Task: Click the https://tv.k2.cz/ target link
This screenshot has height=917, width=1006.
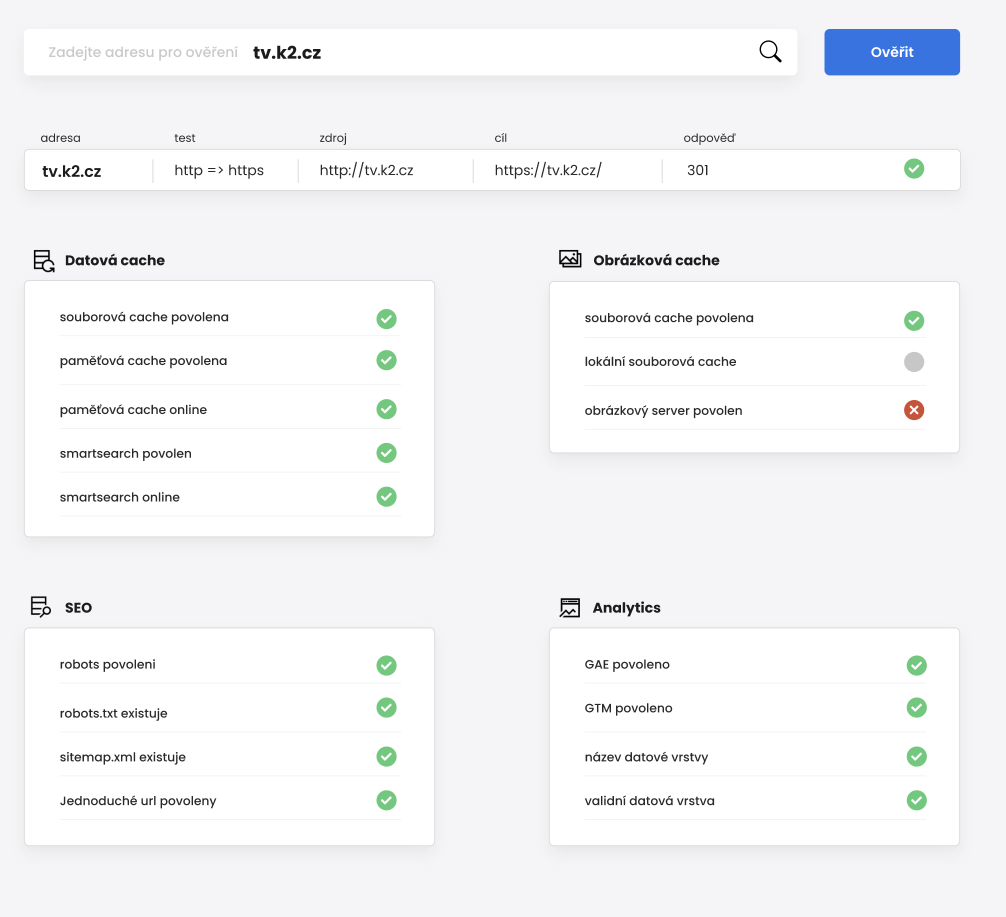Action: pos(548,170)
